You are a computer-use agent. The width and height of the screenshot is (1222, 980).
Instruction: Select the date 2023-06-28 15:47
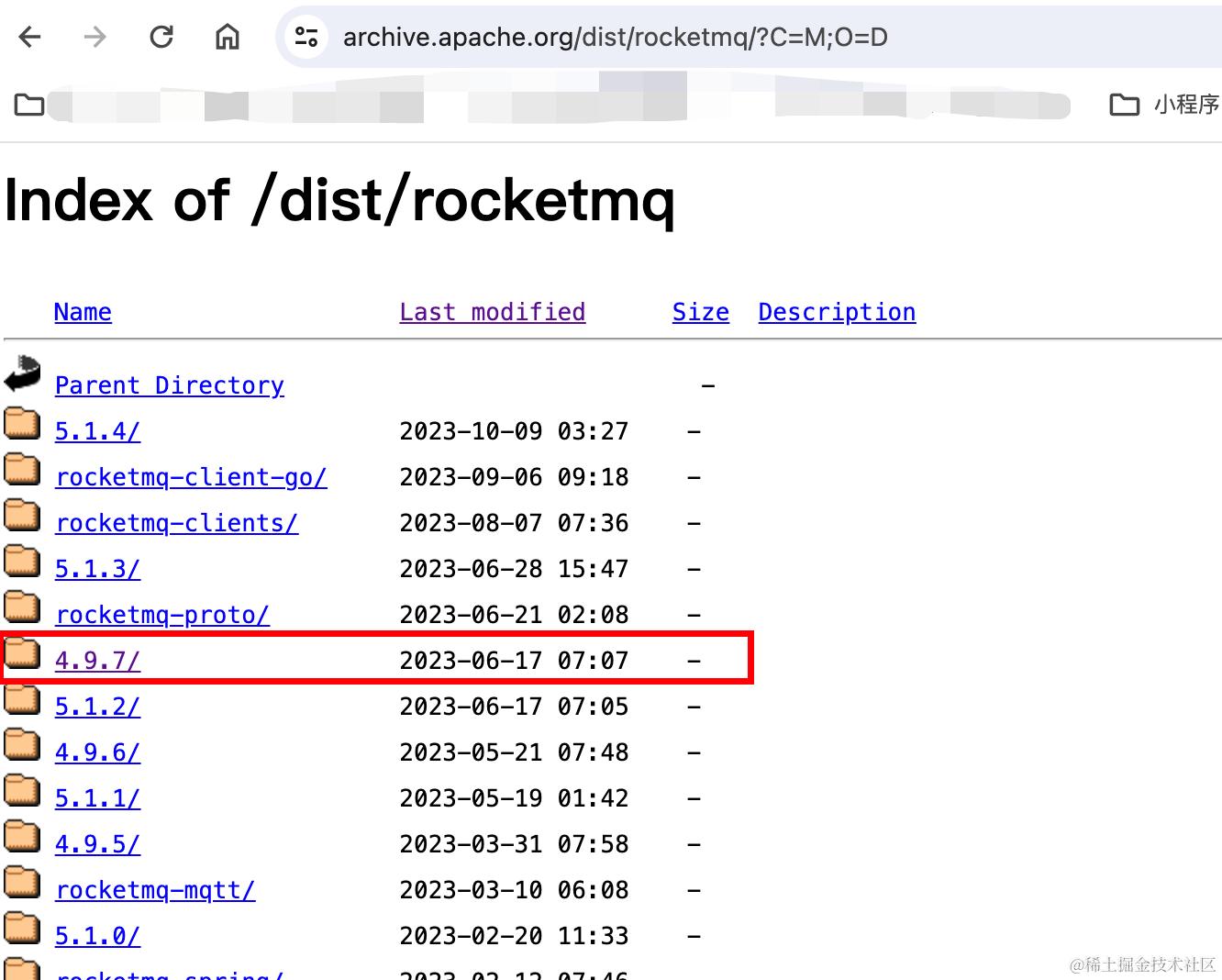click(514, 569)
